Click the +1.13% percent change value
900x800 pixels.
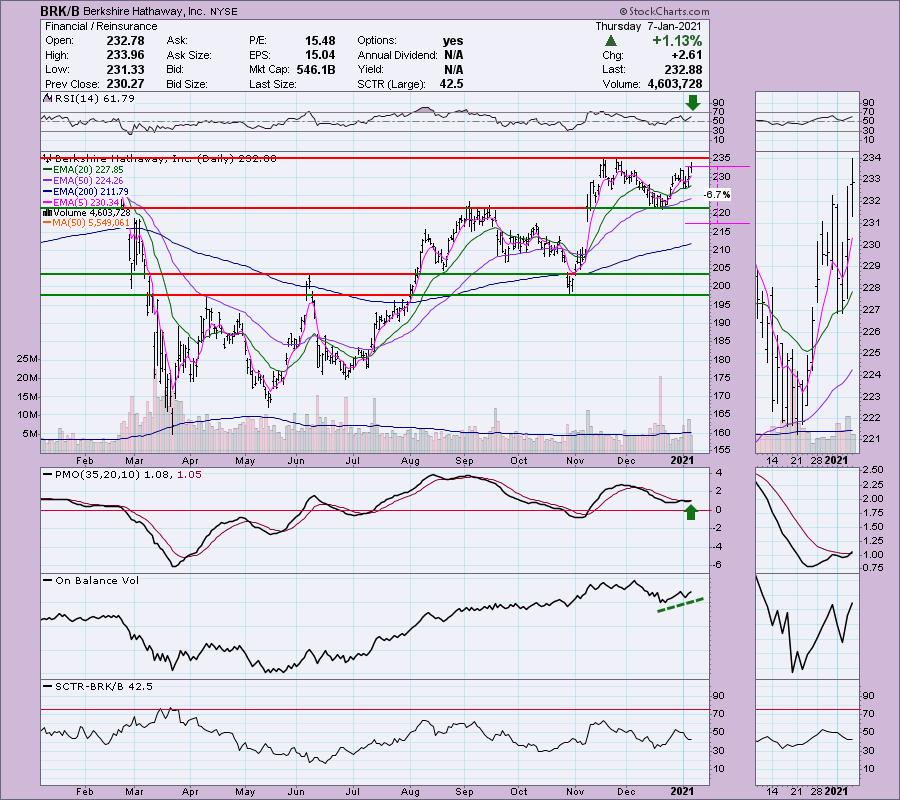click(677, 41)
